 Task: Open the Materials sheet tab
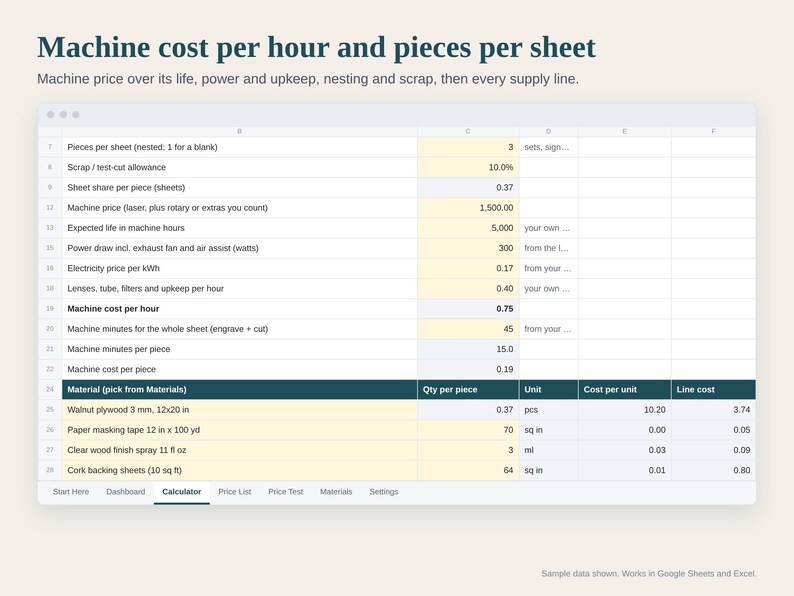click(x=336, y=492)
